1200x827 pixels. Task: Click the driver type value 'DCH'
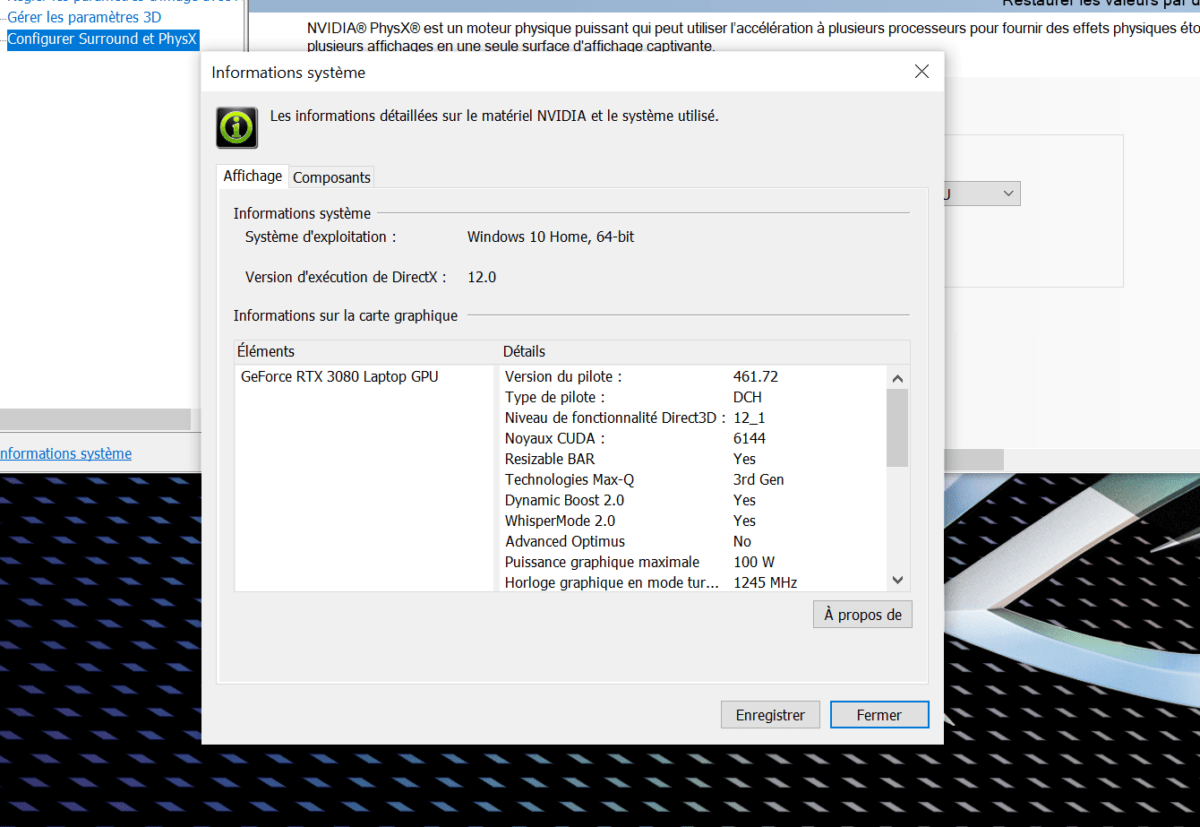748,397
